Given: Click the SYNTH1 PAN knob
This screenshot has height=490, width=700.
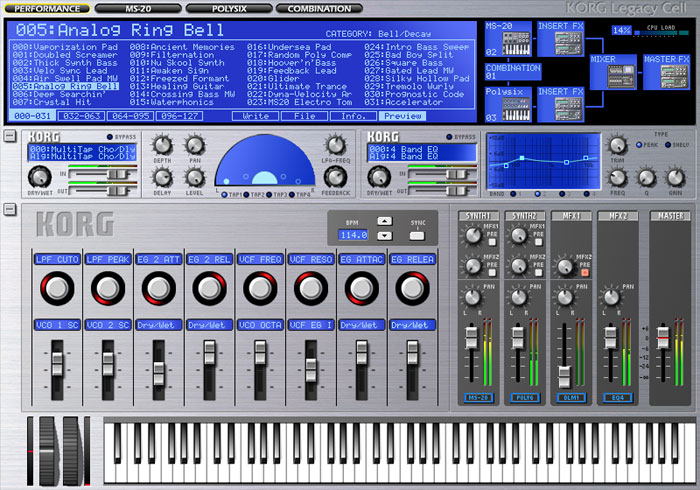Looking at the screenshot, I should tap(472, 297).
